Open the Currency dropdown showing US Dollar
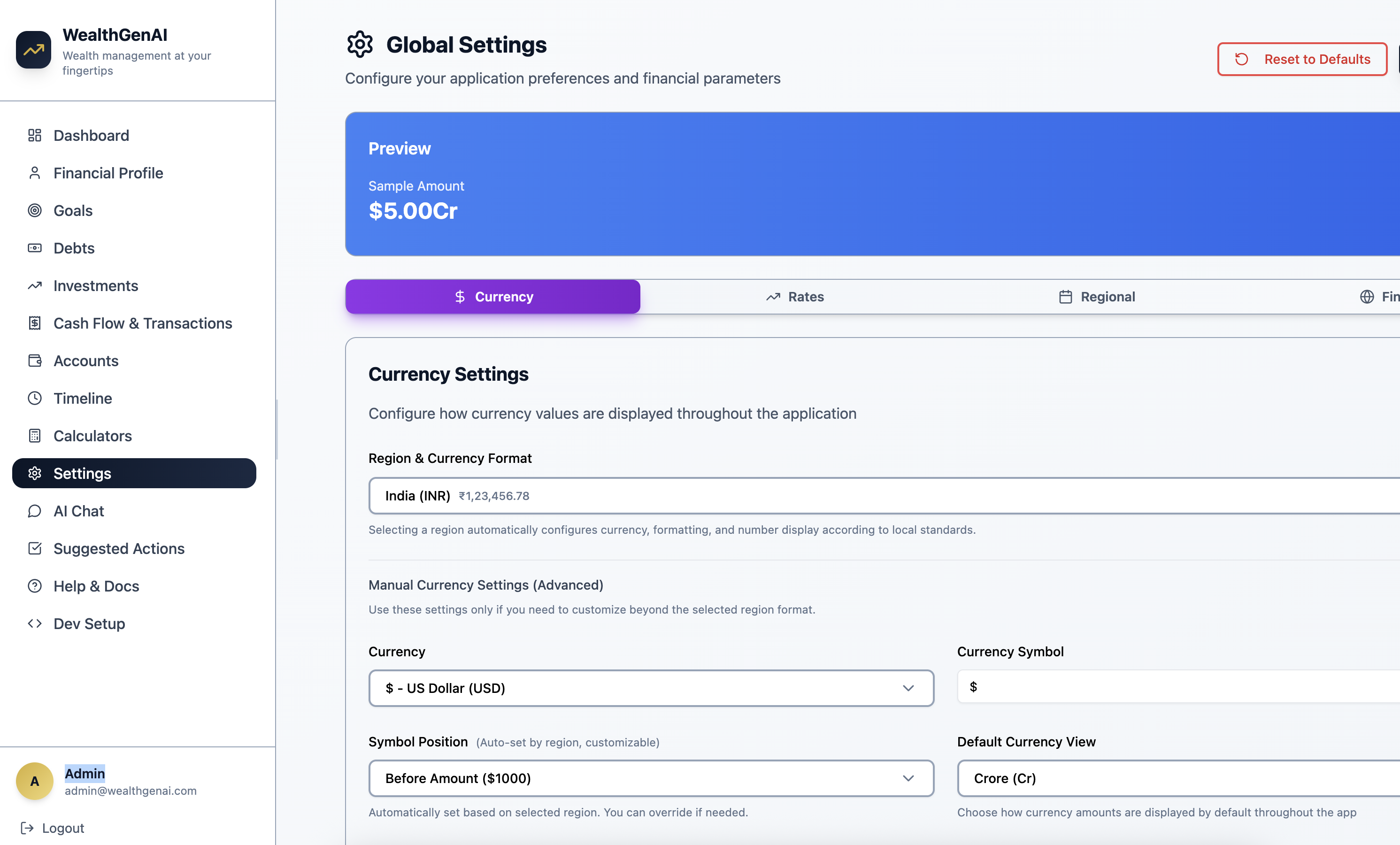The image size is (1400, 845). pyautogui.click(x=651, y=688)
